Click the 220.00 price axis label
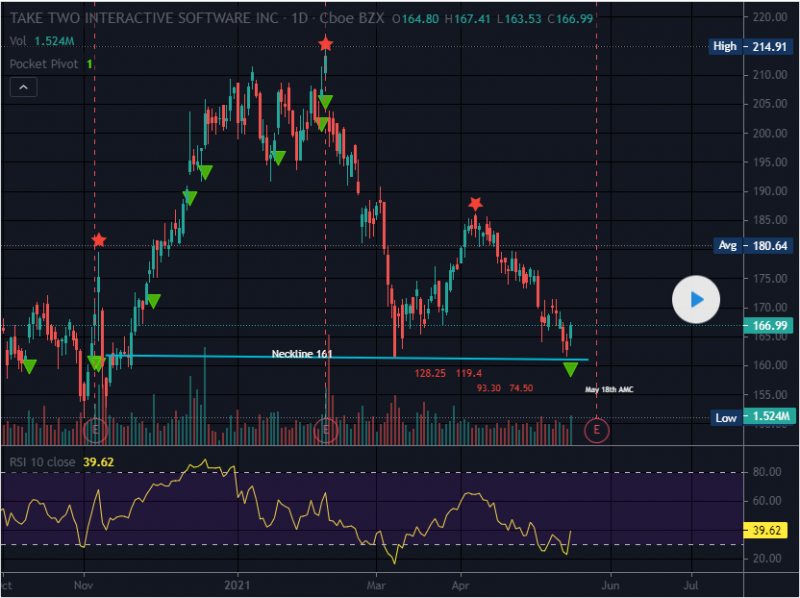This screenshot has height=598, width=800. [770, 17]
